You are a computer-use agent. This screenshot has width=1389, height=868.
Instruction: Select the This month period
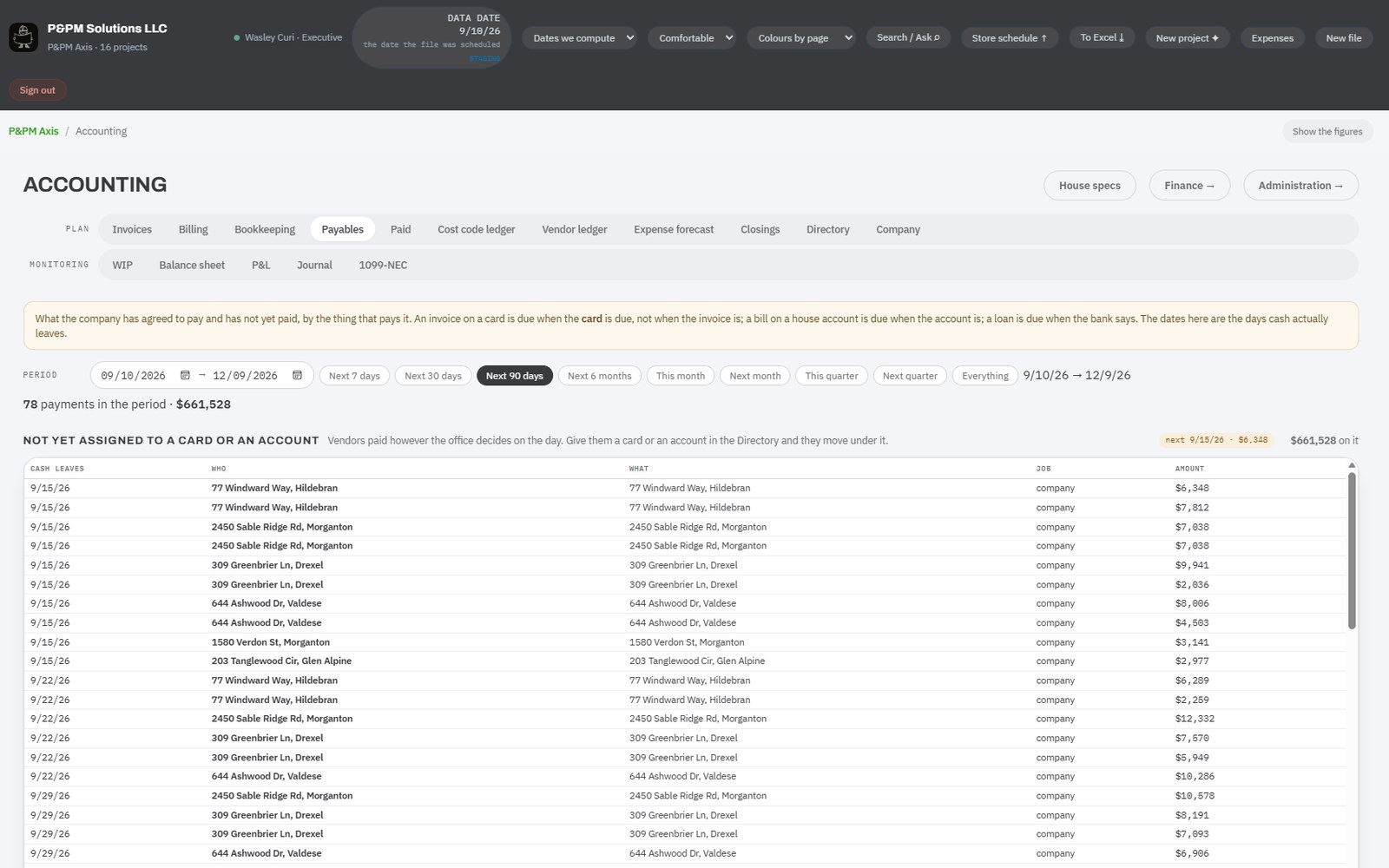coord(681,376)
